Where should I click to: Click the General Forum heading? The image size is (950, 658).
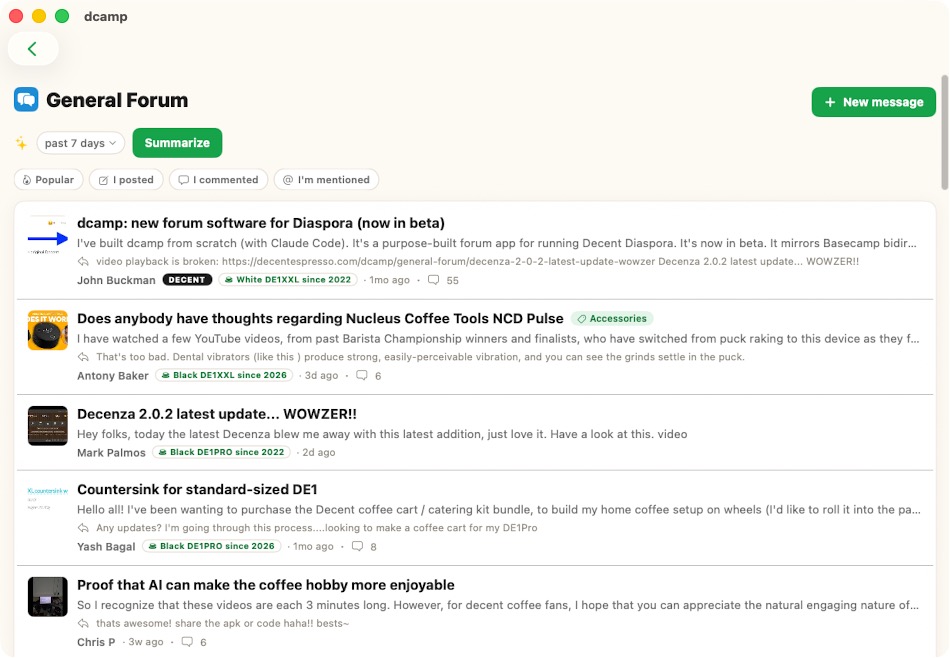click(x=117, y=100)
